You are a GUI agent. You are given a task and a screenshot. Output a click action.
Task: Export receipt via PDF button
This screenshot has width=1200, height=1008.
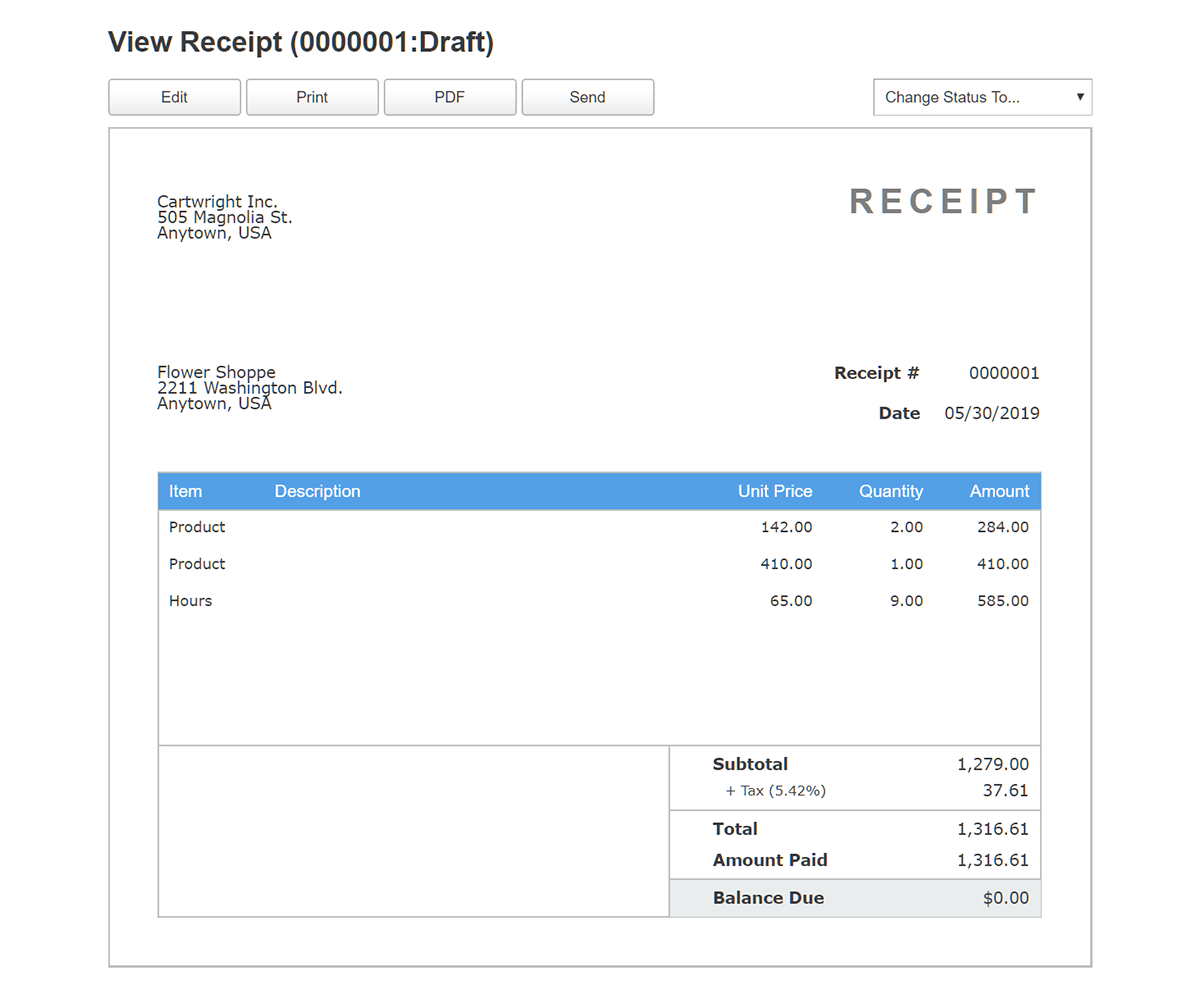point(450,97)
